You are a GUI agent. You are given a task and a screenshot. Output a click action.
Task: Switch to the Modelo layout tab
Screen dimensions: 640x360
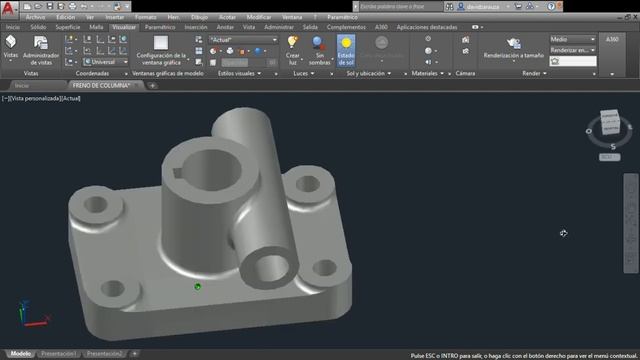(x=20, y=353)
